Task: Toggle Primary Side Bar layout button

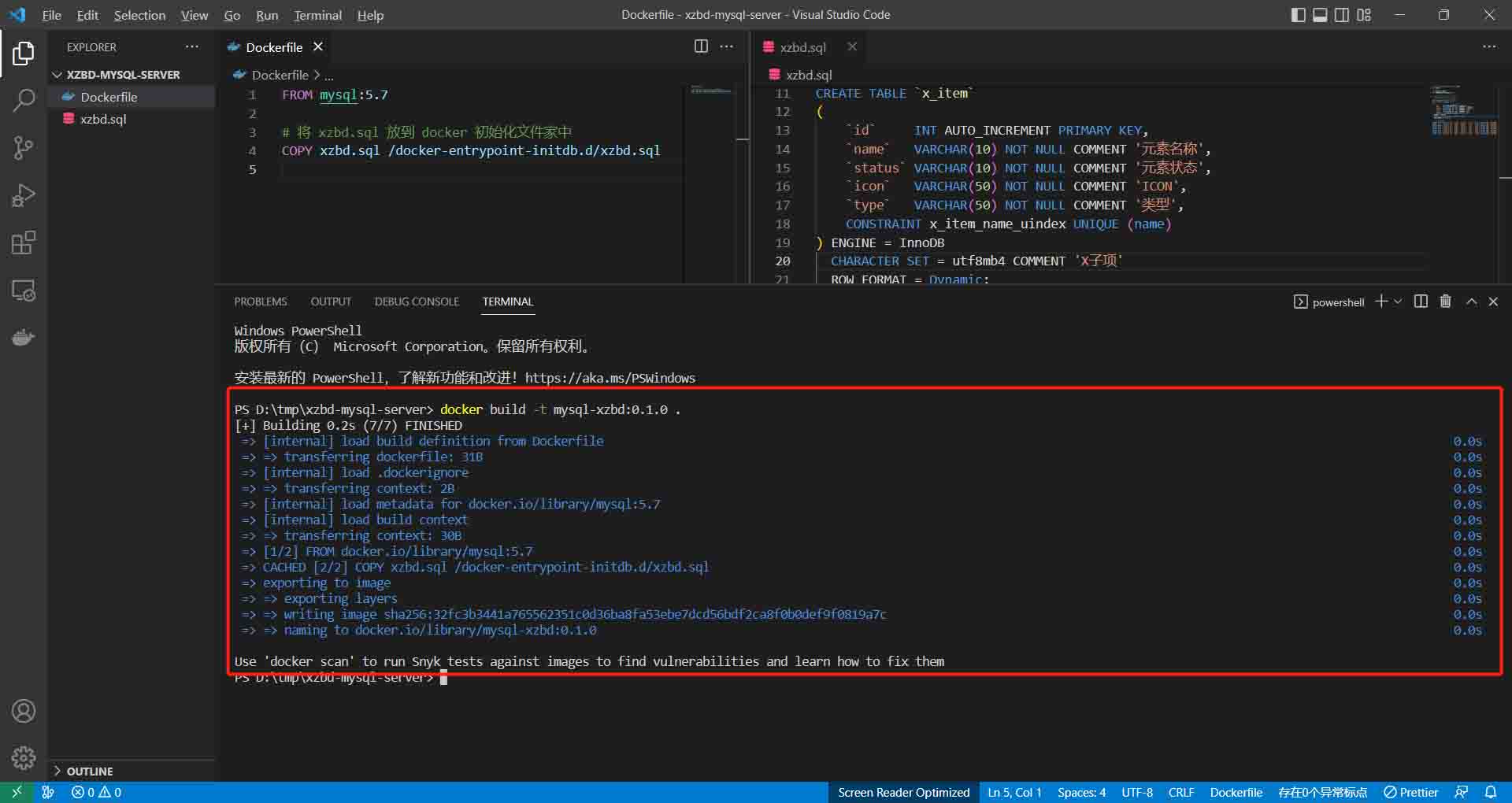Action: pyautogui.click(x=1298, y=15)
